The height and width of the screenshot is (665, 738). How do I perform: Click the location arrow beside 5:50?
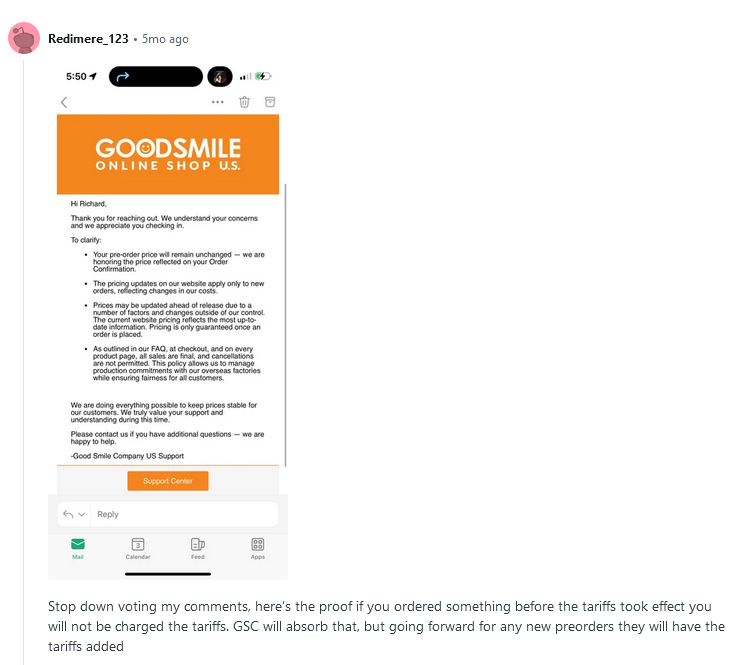[x=93, y=76]
